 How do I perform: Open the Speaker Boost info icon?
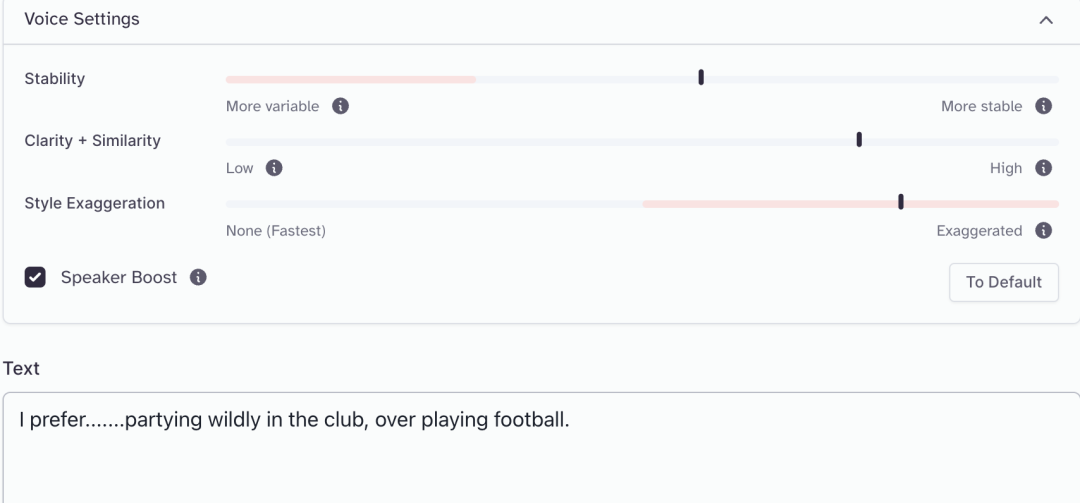tap(198, 277)
